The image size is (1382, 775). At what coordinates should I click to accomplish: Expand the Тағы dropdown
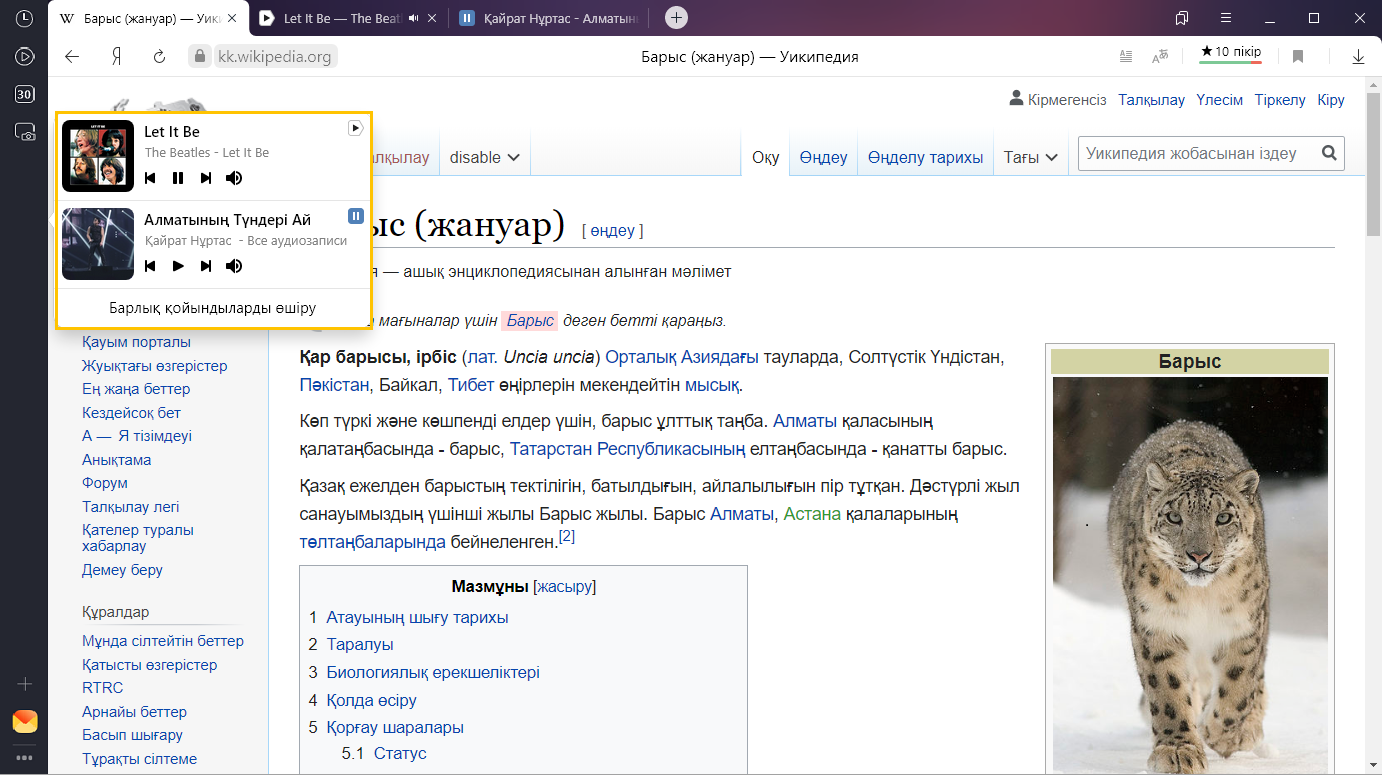(x=1030, y=157)
